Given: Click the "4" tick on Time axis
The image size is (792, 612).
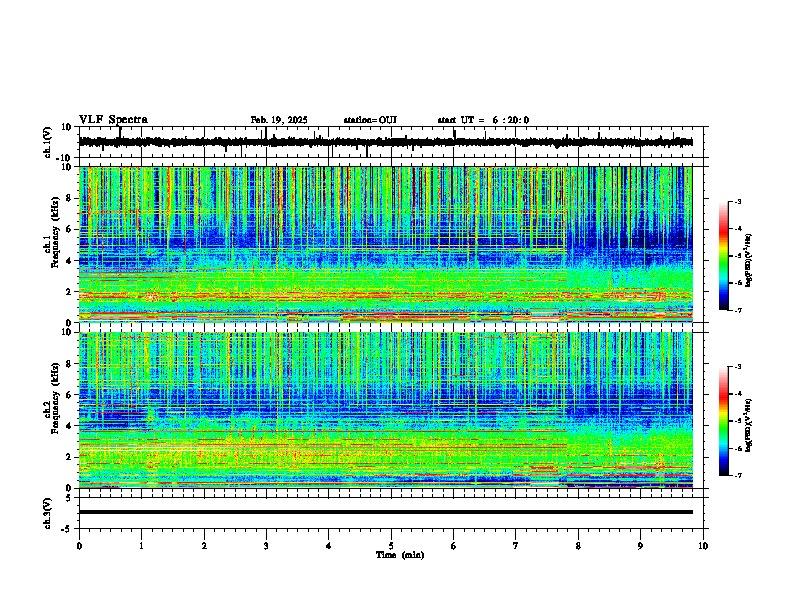Looking at the screenshot, I should (329, 546).
